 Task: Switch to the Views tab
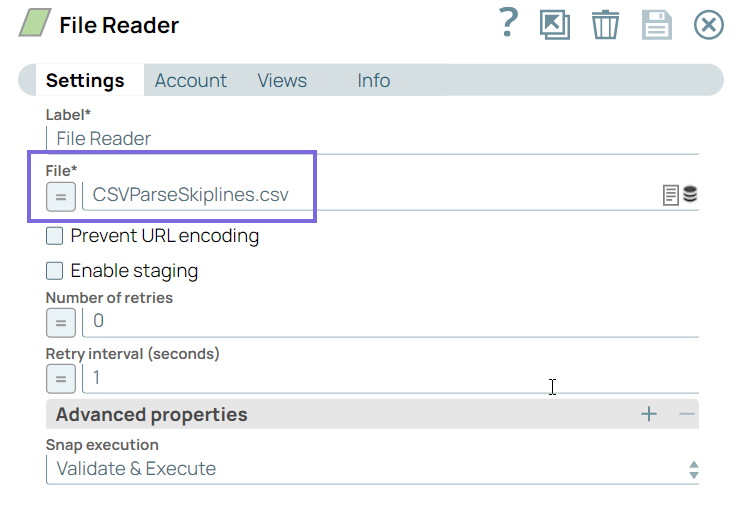[x=282, y=81]
